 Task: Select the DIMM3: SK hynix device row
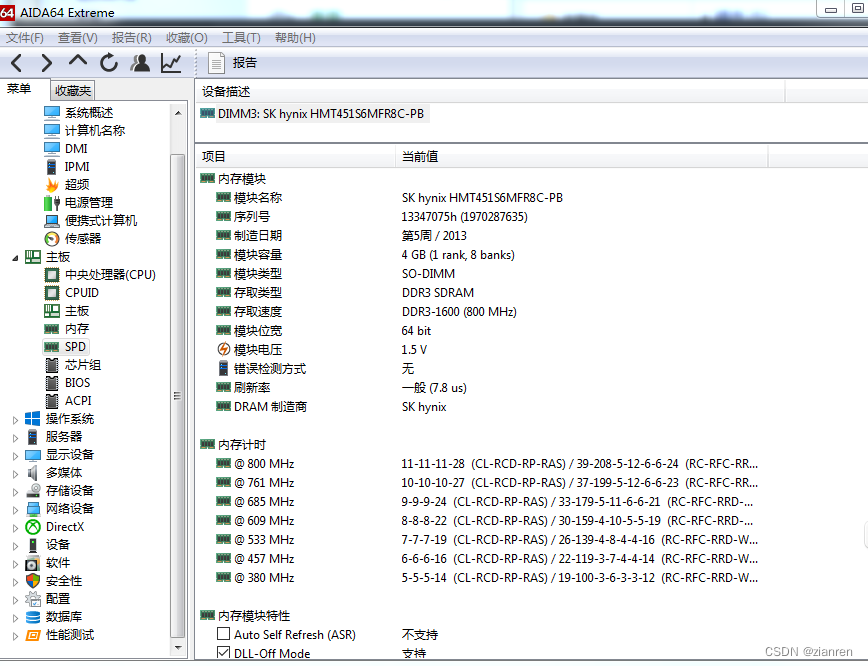313,113
